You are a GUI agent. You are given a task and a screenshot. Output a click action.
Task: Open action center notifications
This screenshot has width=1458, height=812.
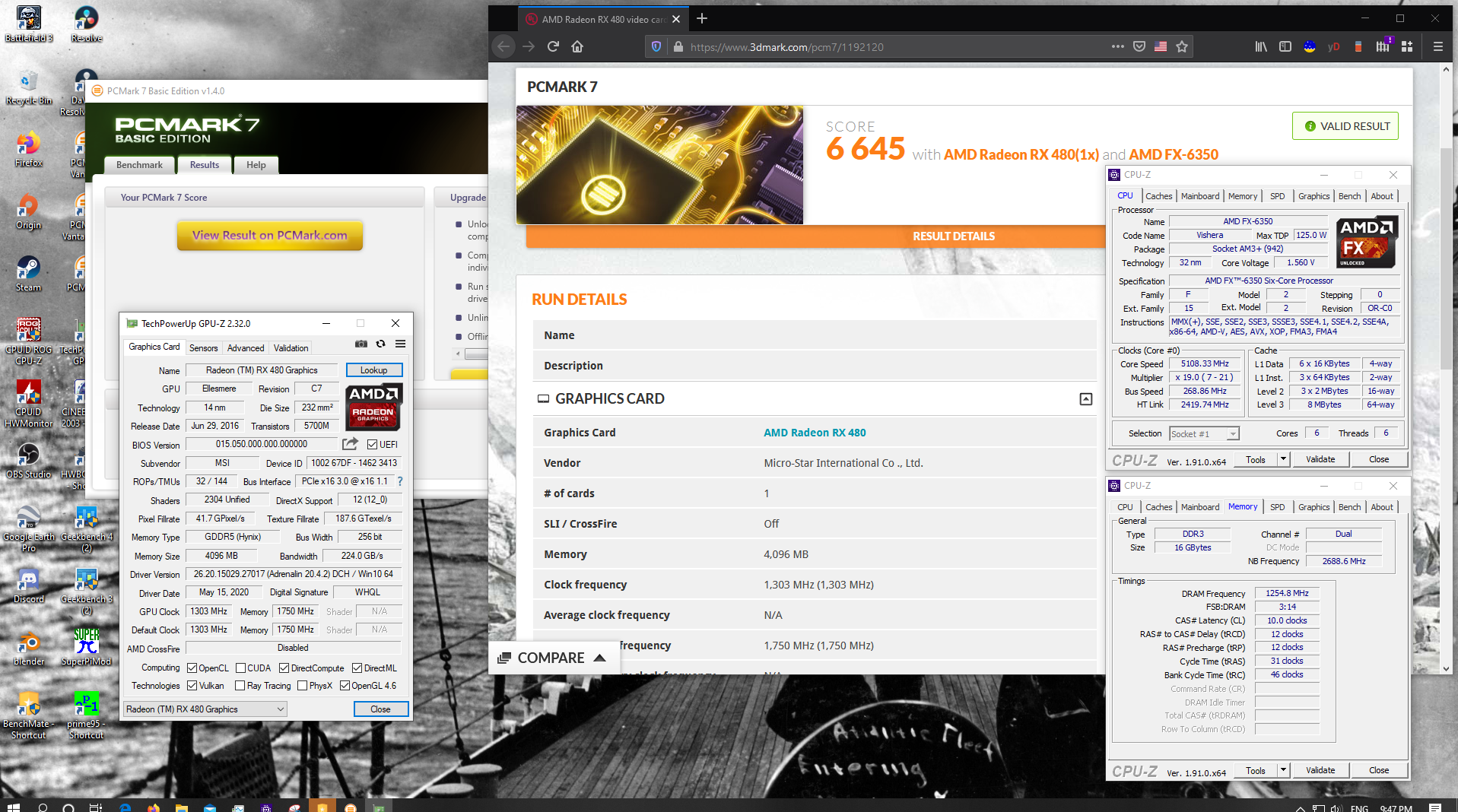pos(1435,807)
